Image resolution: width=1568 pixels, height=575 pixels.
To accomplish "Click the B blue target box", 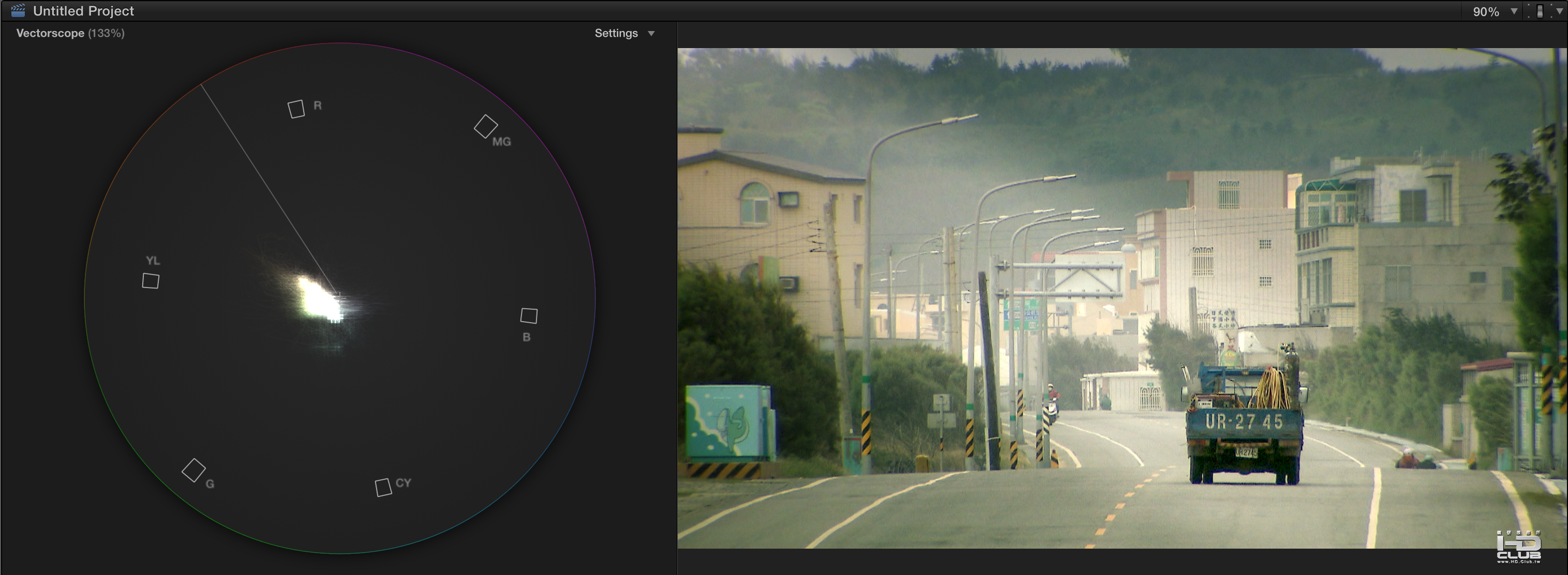I will pos(528,315).
